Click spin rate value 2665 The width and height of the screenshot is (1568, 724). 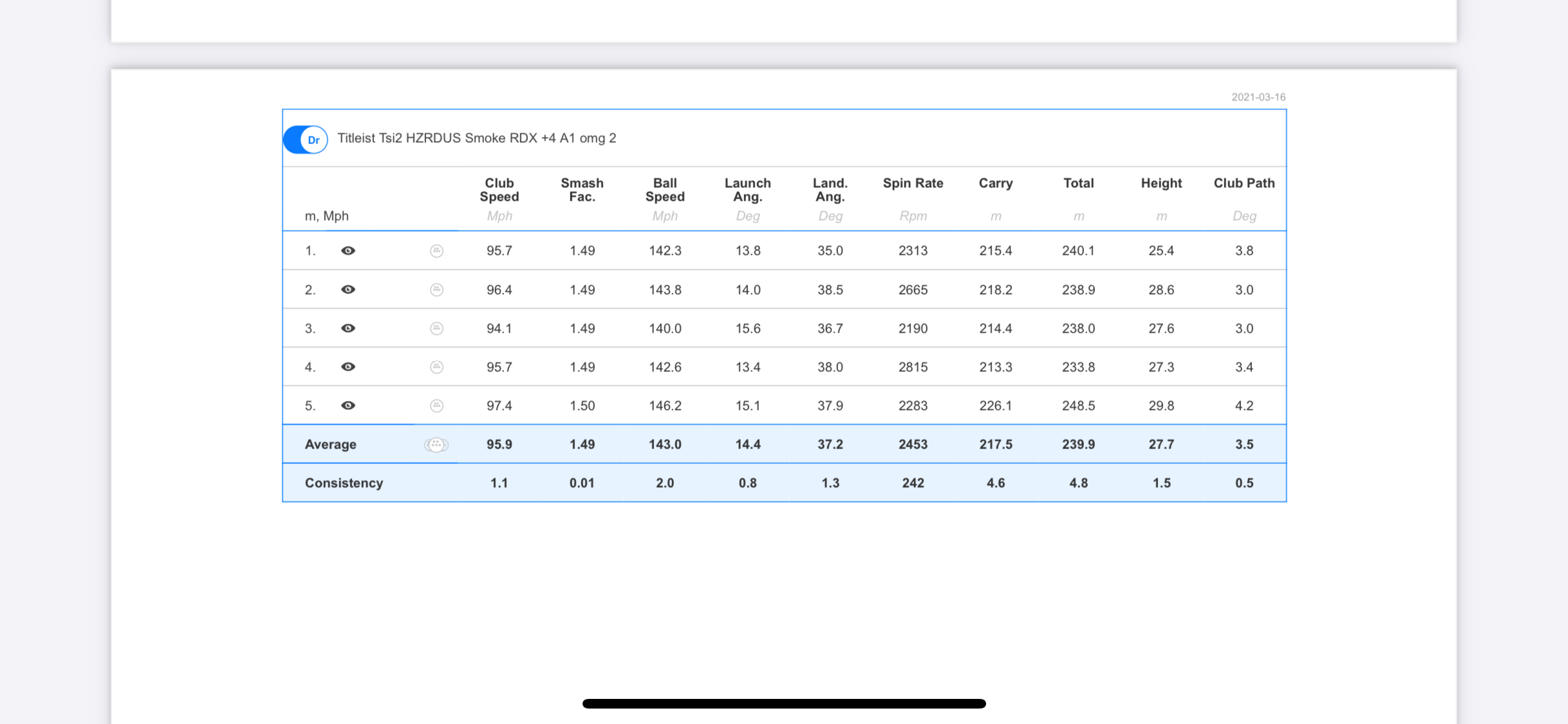click(913, 289)
